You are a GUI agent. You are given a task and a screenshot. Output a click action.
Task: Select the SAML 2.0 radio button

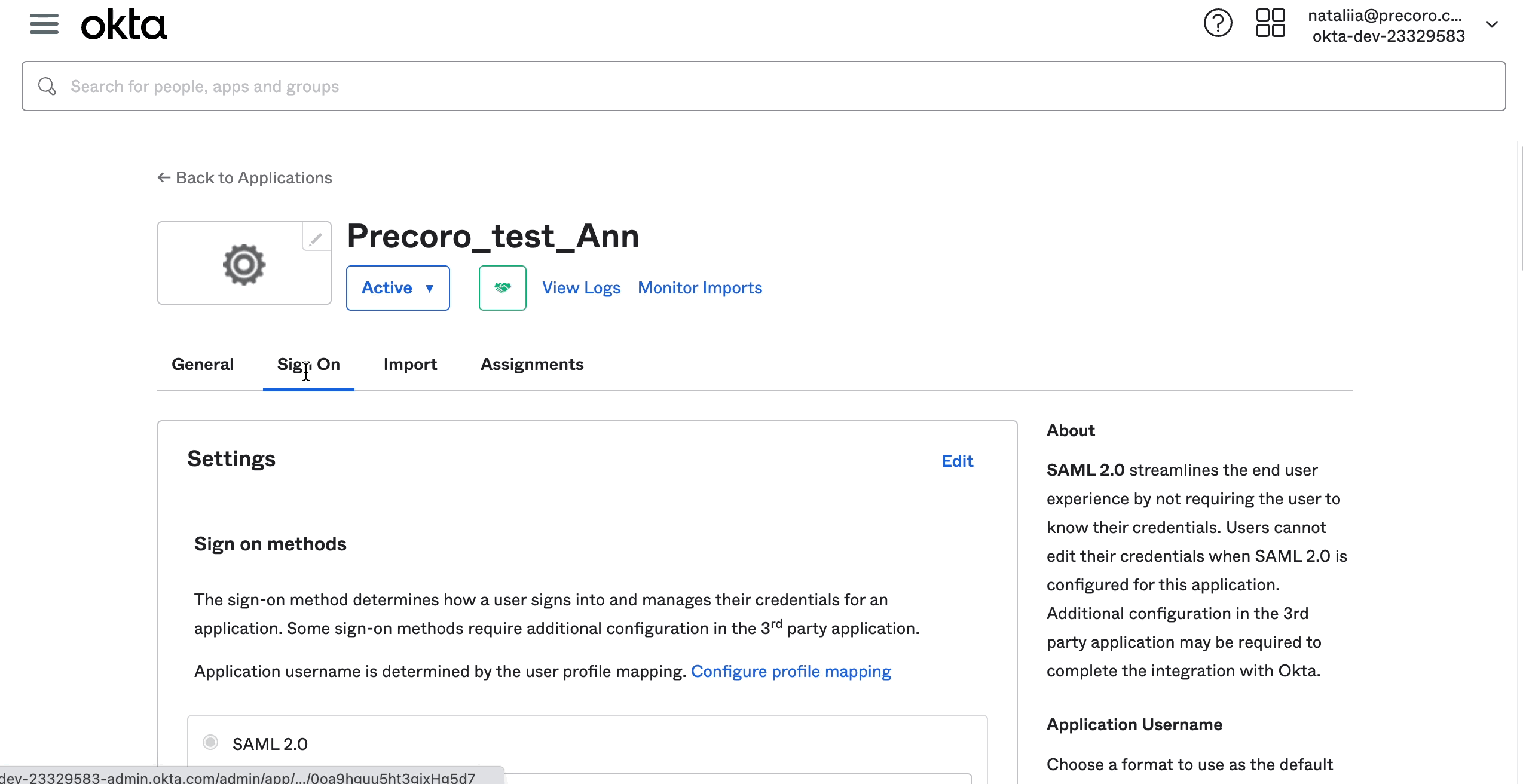pos(210,742)
